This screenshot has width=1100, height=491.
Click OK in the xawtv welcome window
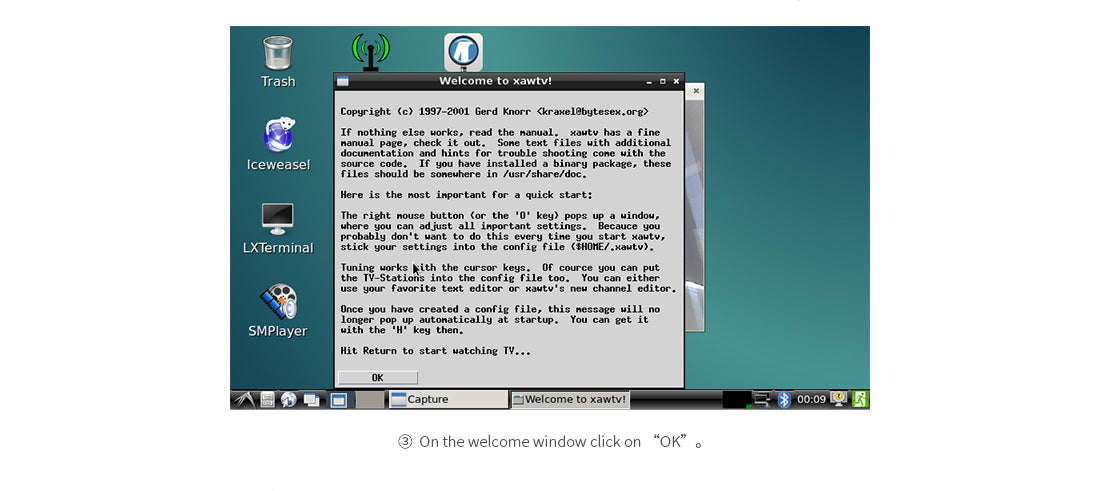[x=377, y=377]
